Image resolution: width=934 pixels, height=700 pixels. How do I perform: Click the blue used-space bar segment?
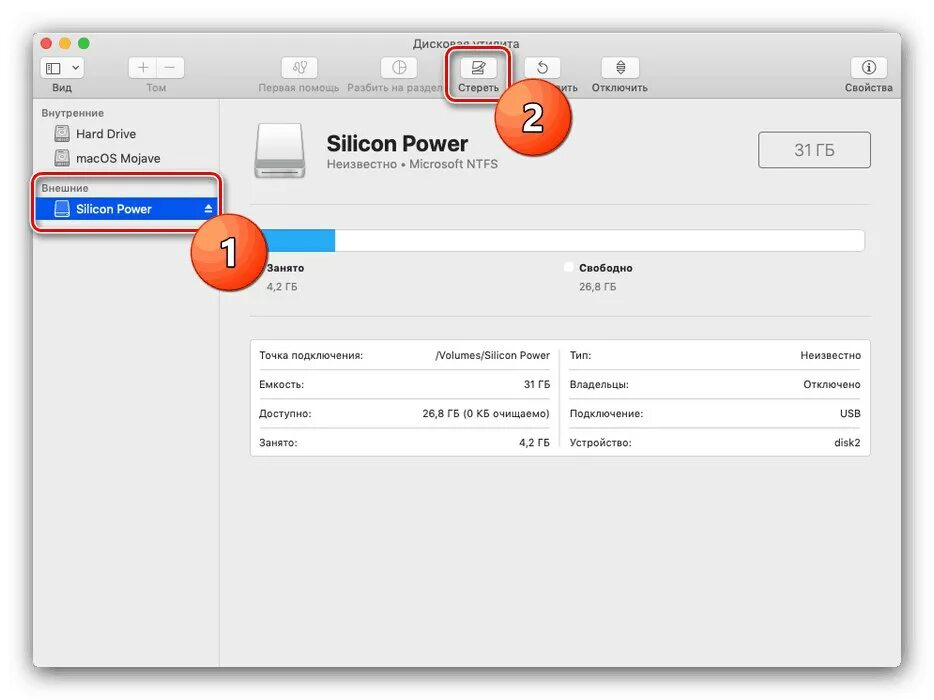pos(300,241)
